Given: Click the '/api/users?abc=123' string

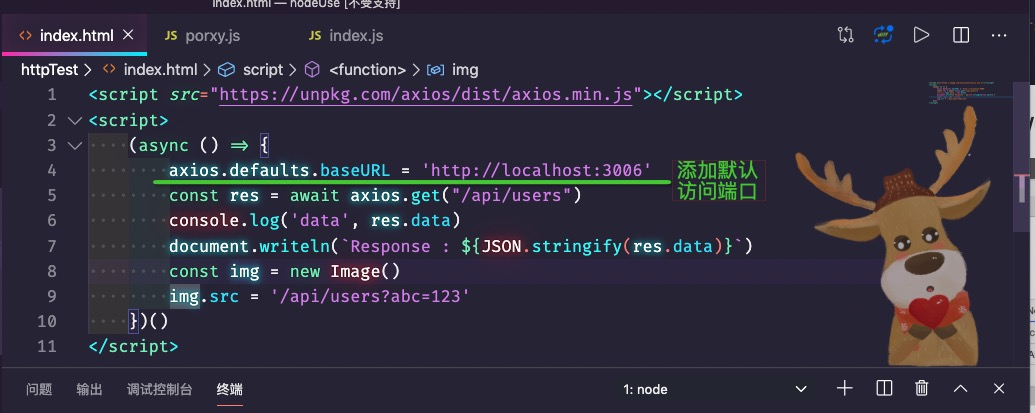Looking at the screenshot, I should [x=370, y=297].
